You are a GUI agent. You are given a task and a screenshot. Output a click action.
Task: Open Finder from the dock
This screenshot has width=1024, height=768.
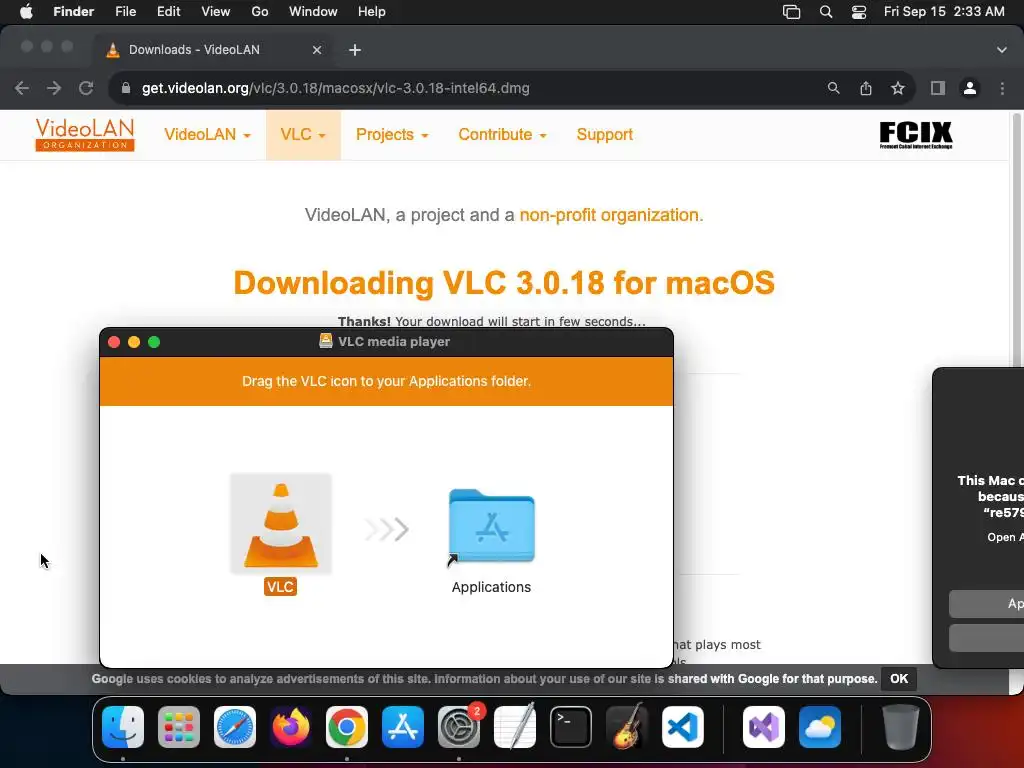click(x=123, y=727)
